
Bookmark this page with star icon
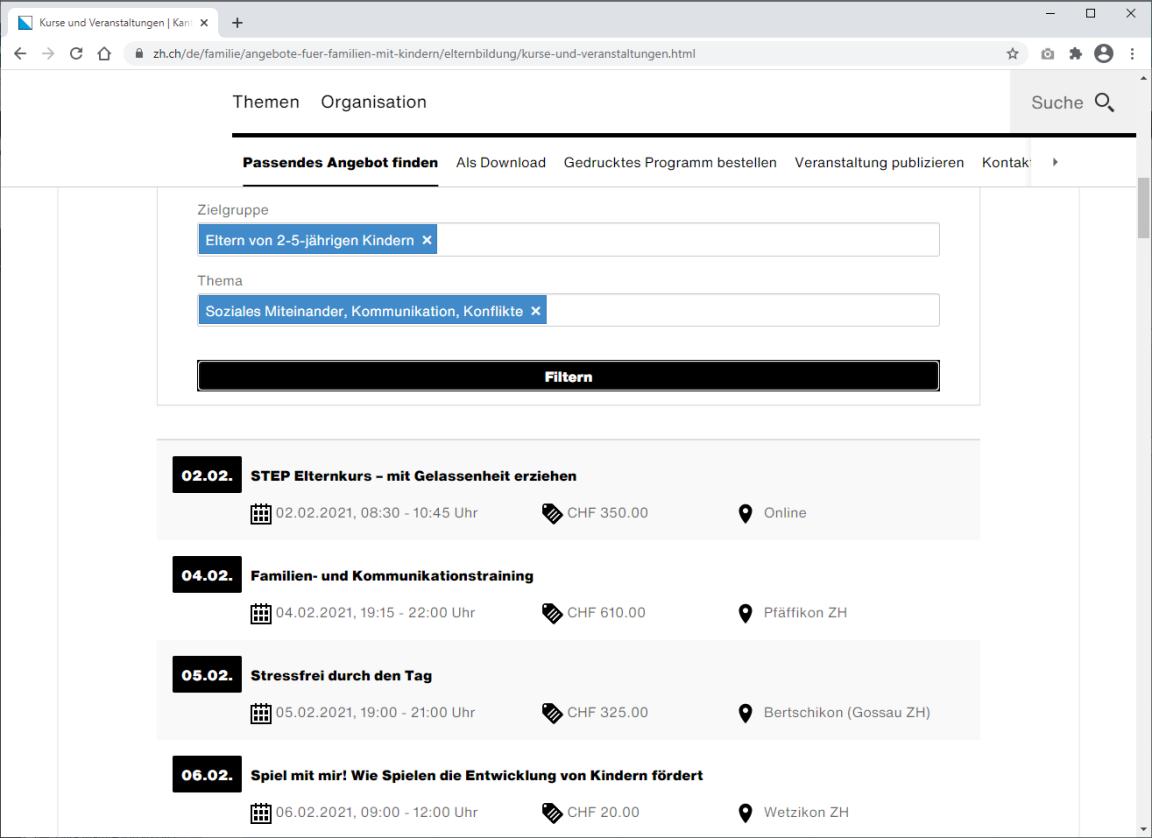(1012, 54)
